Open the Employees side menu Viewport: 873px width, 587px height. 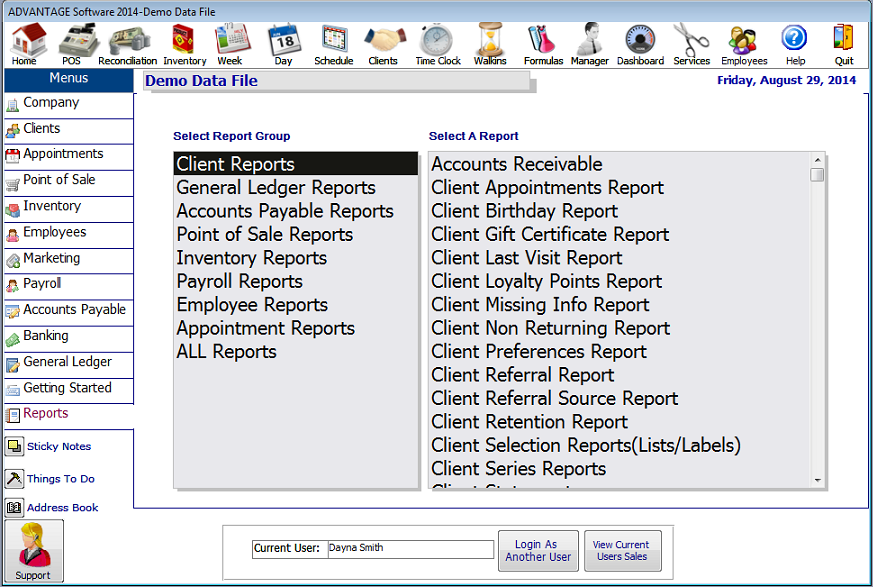[x=68, y=234]
